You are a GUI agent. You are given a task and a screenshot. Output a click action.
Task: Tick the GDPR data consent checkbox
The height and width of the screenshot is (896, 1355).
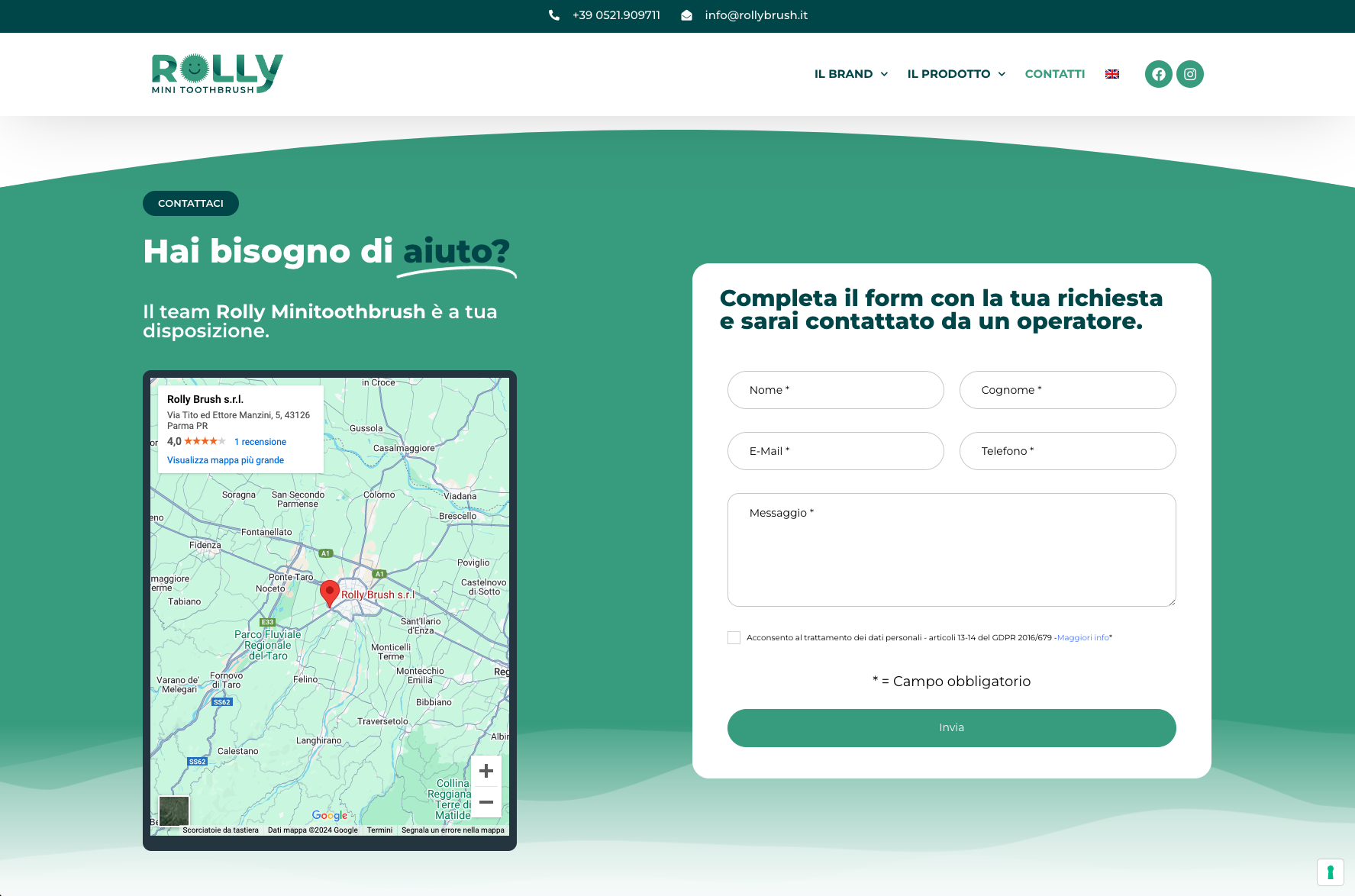tap(734, 638)
